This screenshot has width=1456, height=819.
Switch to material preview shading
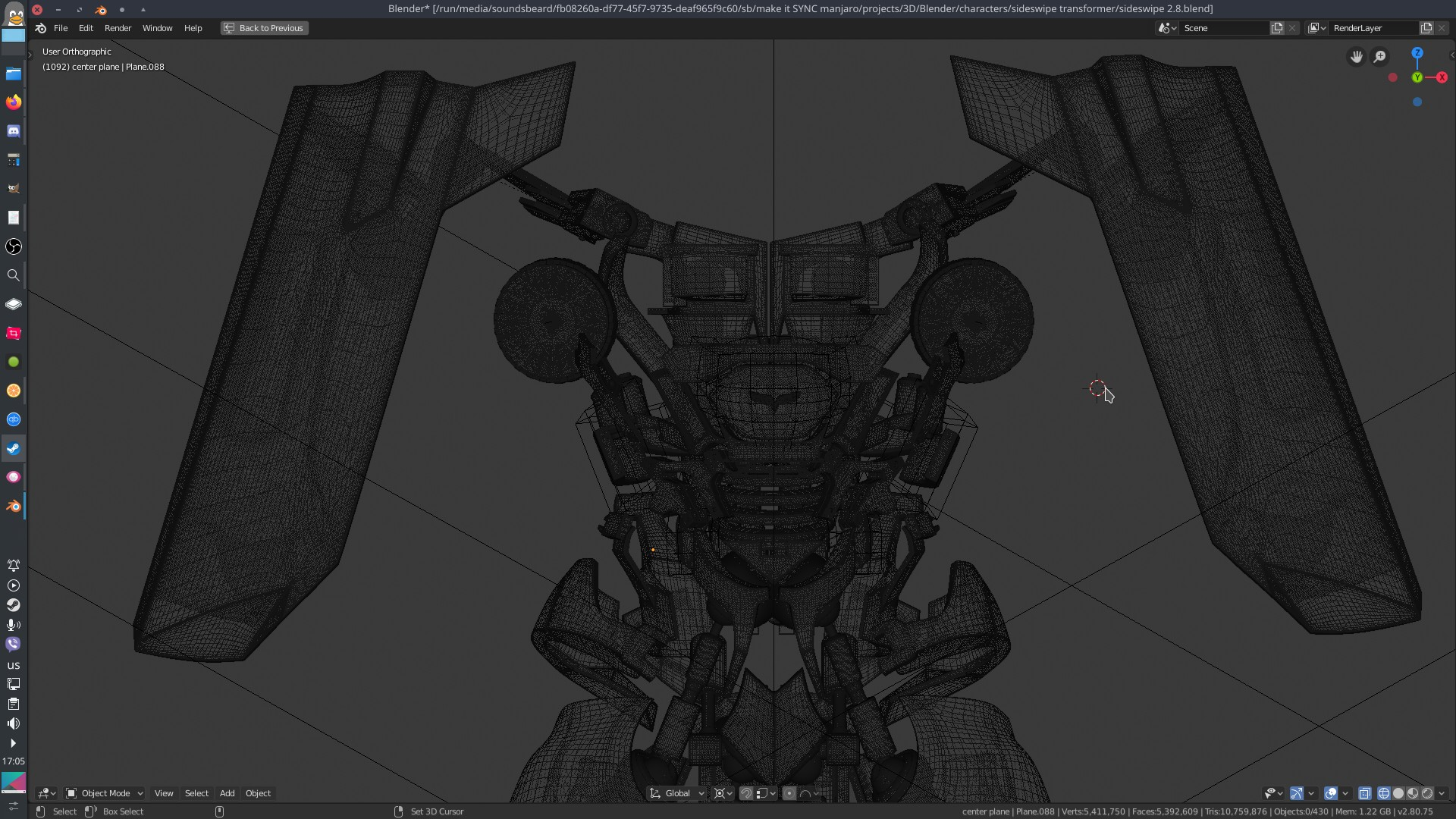[x=1413, y=793]
